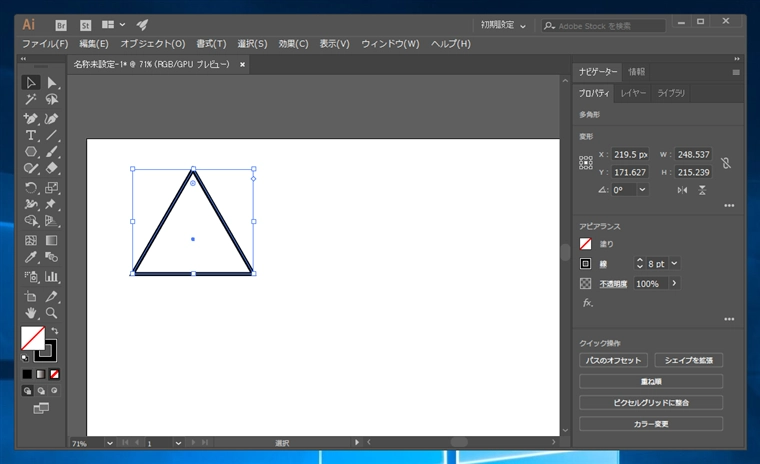Select the Selection tool (black arrow outline)
This screenshot has height=464, width=760.
click(31, 82)
